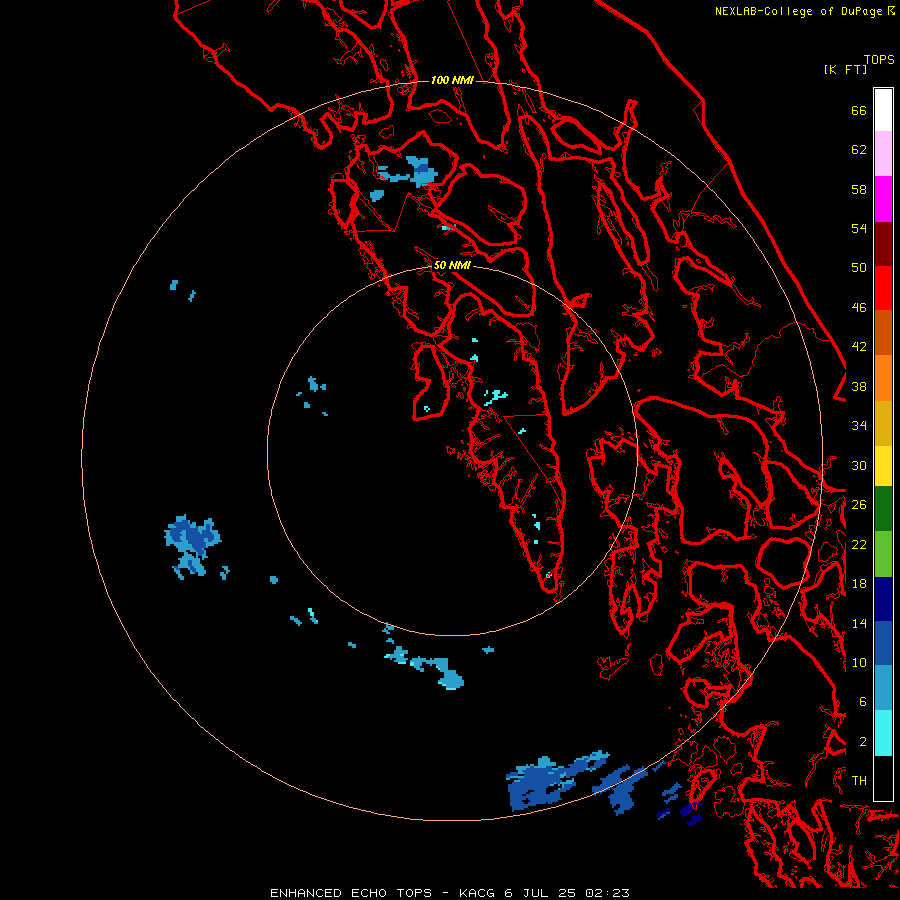
Task: Click the legend value 22
Action: (859, 545)
